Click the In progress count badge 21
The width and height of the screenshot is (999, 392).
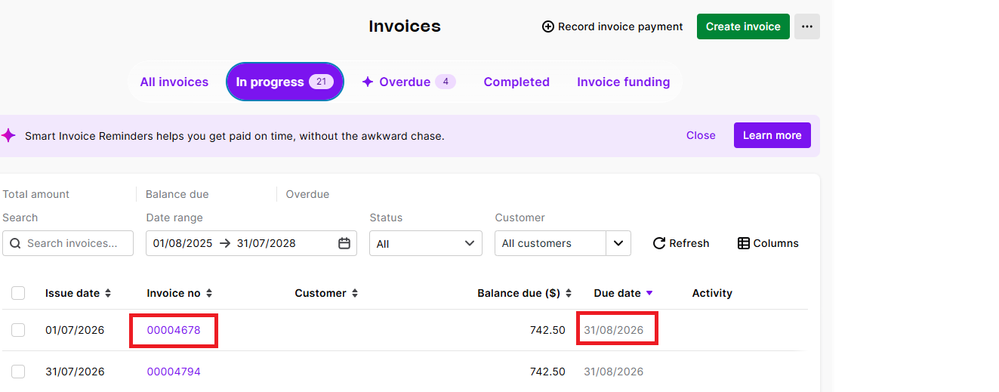321,82
